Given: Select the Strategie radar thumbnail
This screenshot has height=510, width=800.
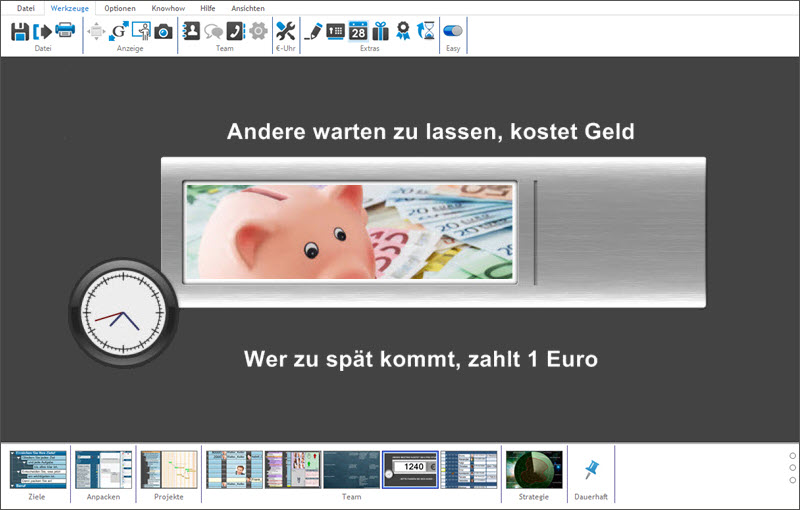Looking at the screenshot, I should [x=534, y=469].
